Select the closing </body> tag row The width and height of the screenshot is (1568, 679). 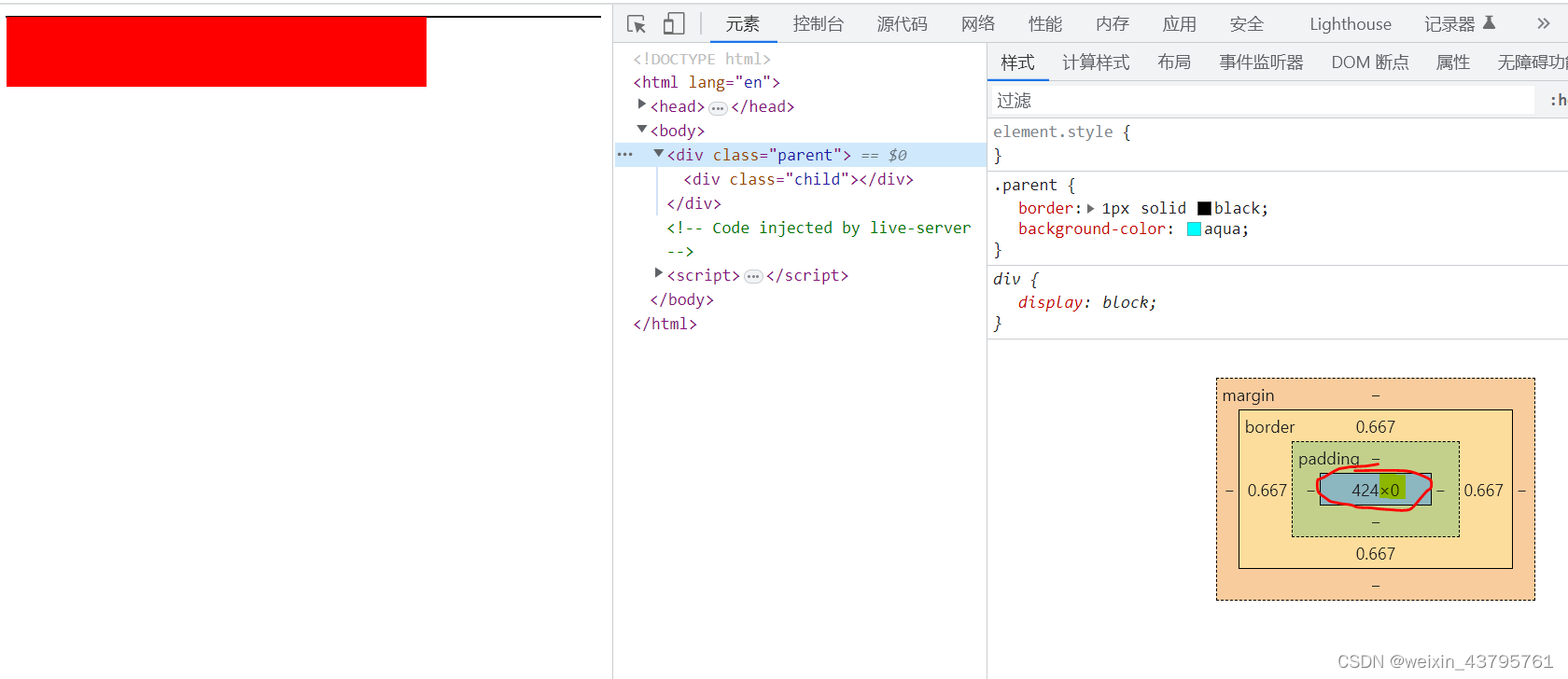click(681, 299)
